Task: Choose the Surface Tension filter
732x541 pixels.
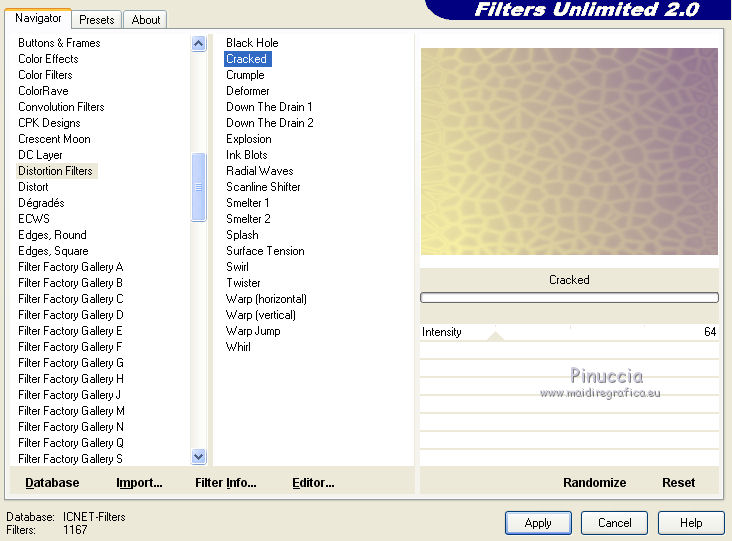Action: click(x=265, y=251)
